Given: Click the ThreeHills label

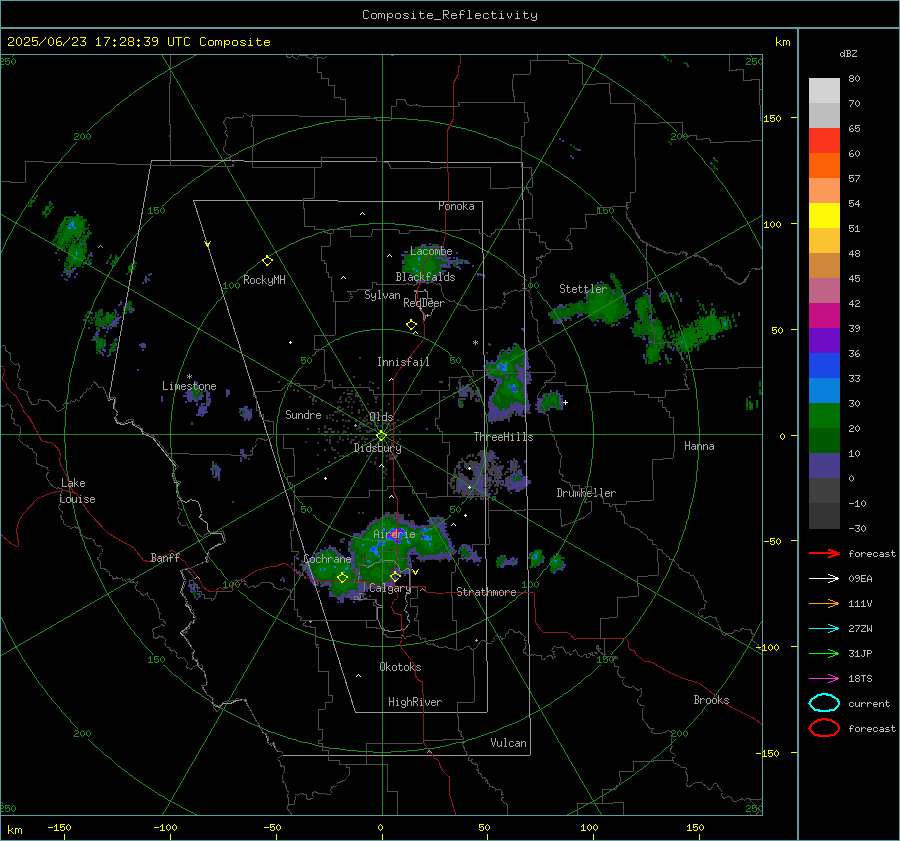Looking at the screenshot, I should (503, 437).
